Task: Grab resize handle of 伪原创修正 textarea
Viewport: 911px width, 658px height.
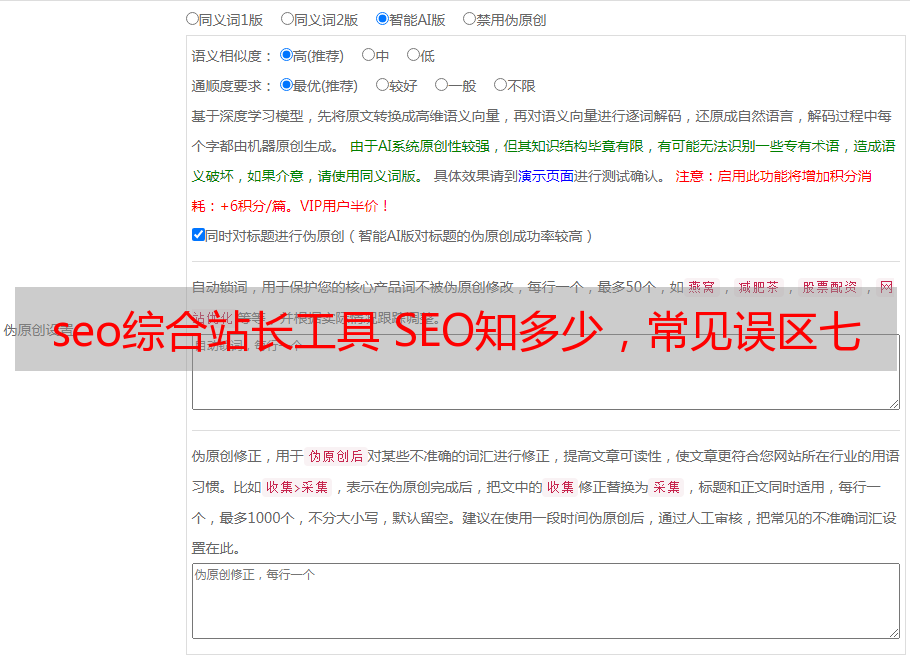Action: pos(894,632)
